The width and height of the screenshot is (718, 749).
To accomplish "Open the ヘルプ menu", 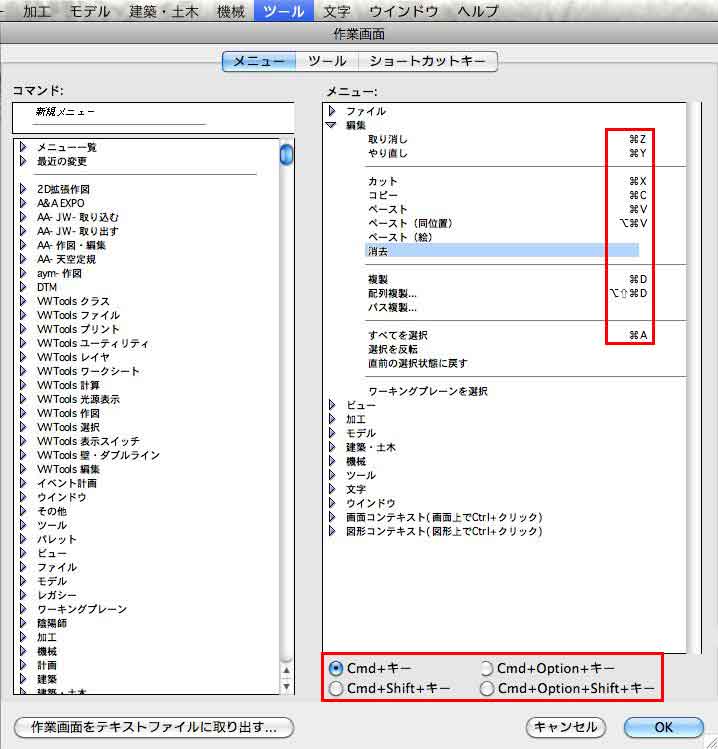I will pyautogui.click(x=477, y=11).
